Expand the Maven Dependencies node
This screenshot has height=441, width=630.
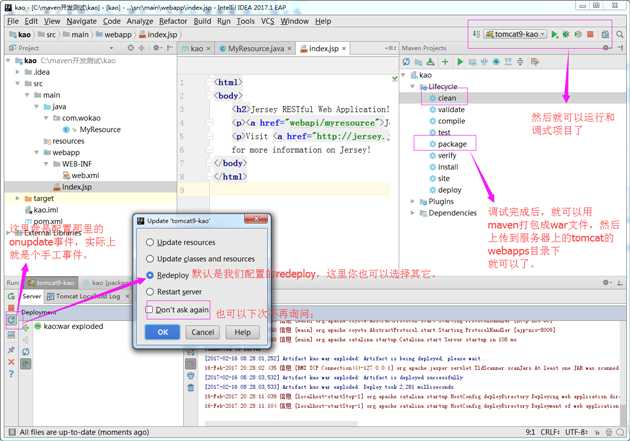(413, 213)
